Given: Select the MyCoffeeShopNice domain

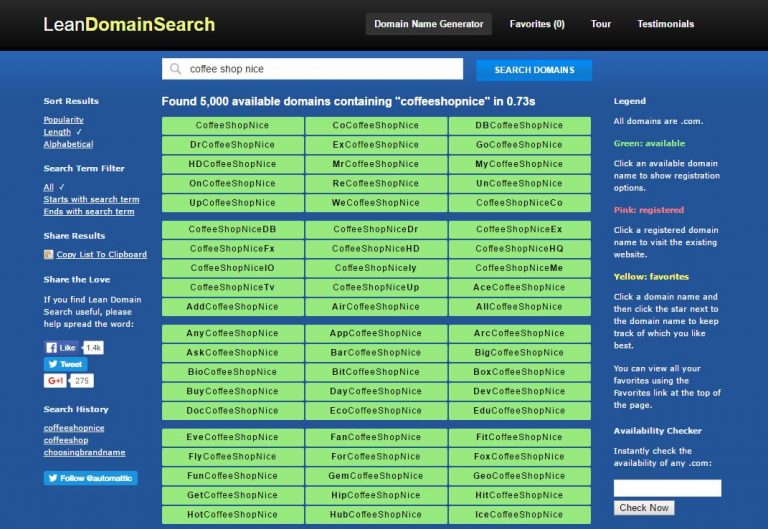Looking at the screenshot, I should click(520, 164).
